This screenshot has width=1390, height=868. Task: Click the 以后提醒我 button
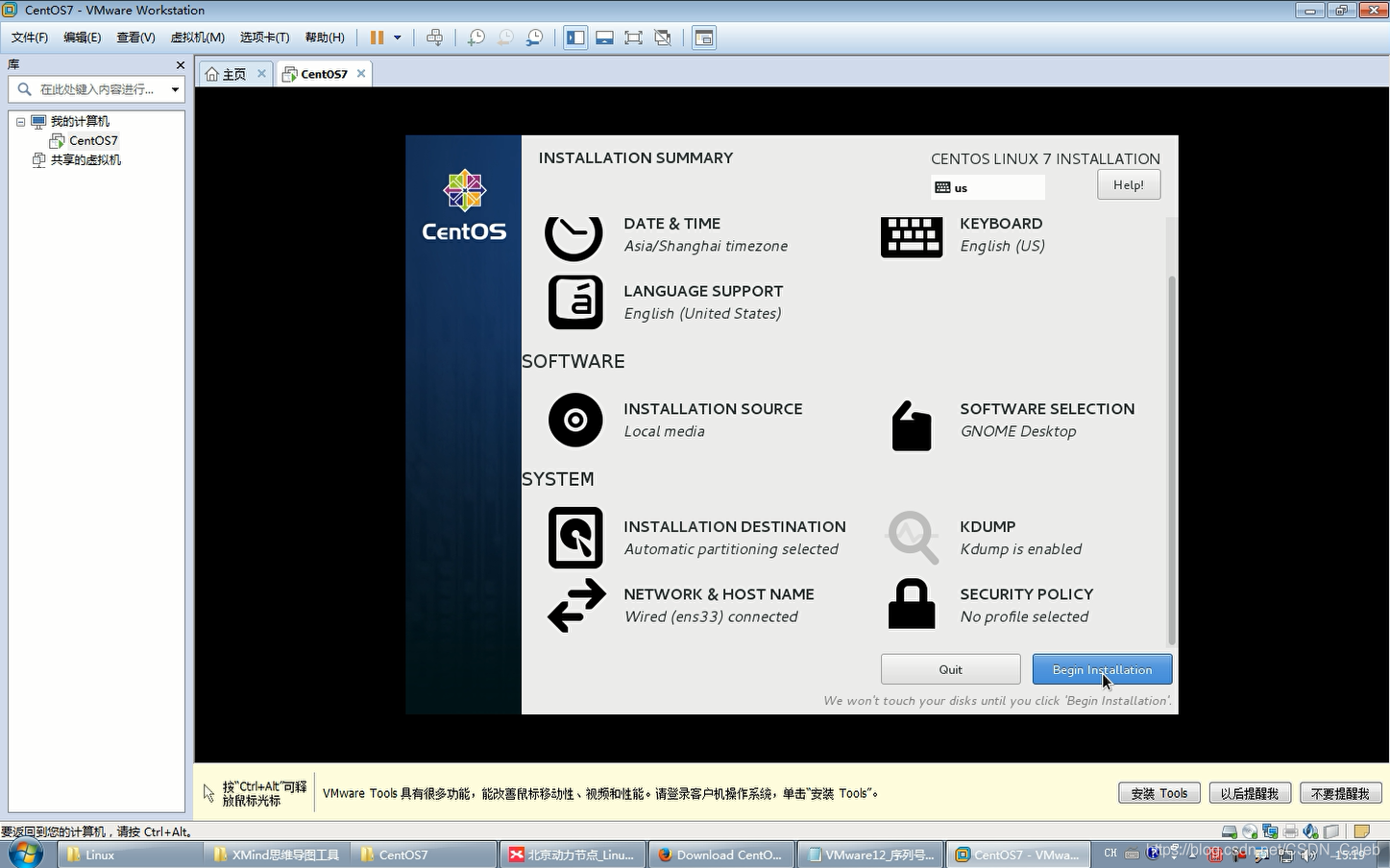tap(1249, 793)
